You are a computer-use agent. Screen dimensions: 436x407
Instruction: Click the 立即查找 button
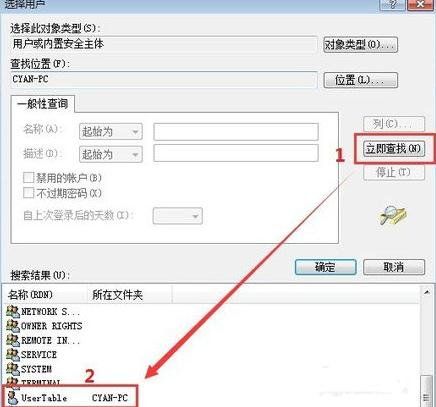click(x=394, y=148)
